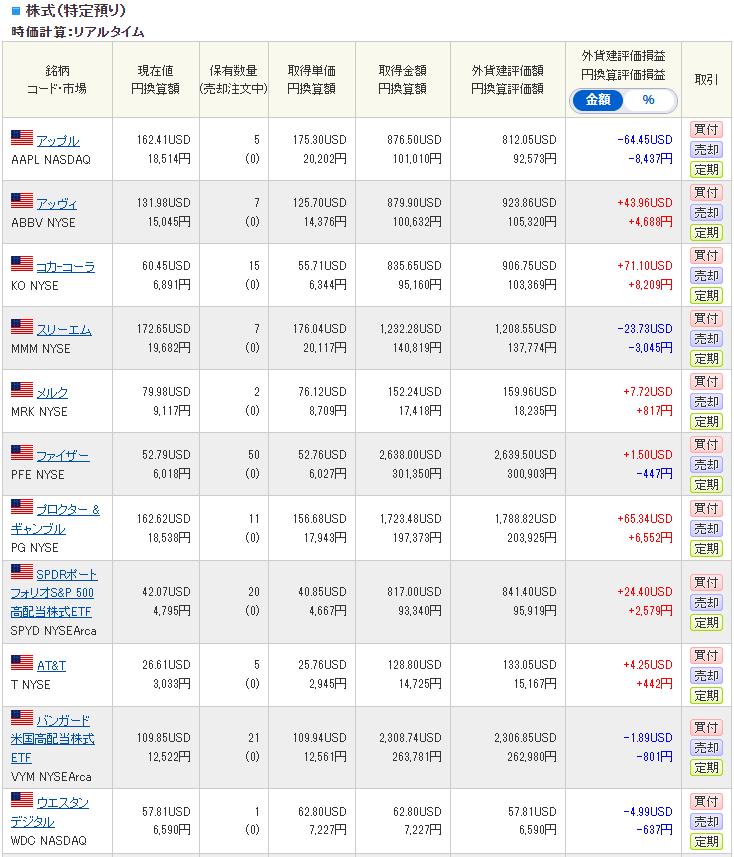Click 買付 button for MMM

(706, 318)
